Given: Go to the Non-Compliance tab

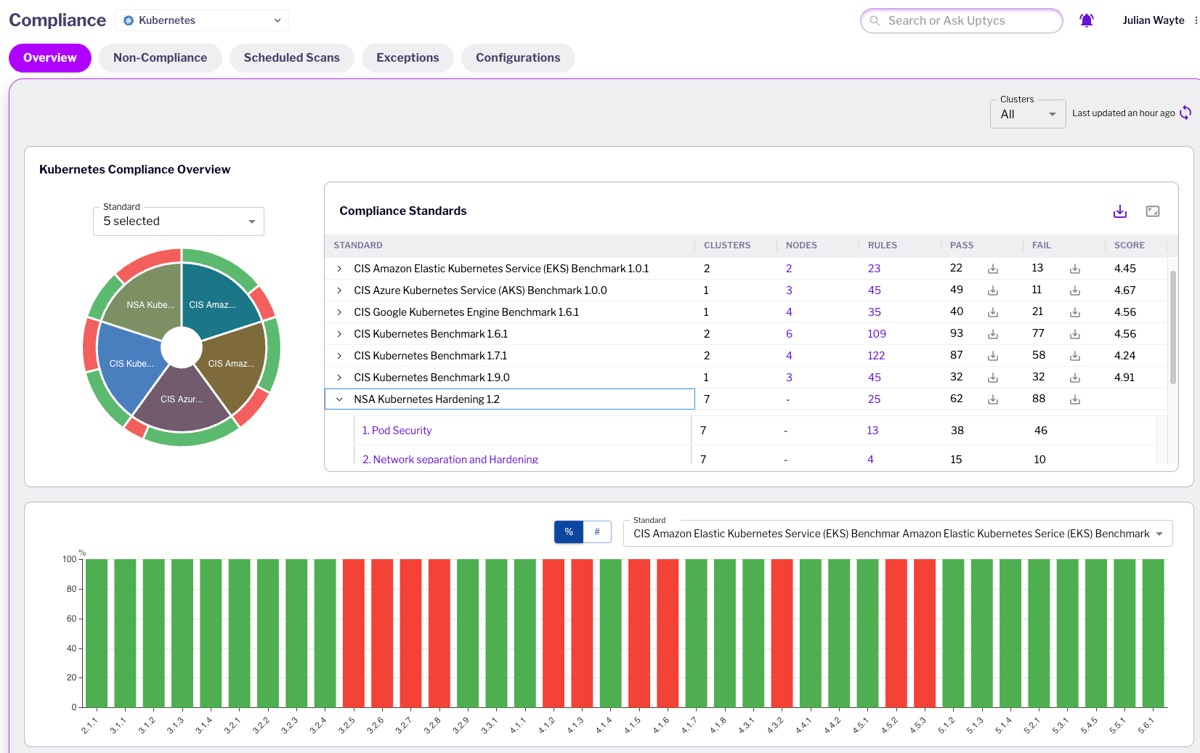Looking at the screenshot, I should 160,58.
